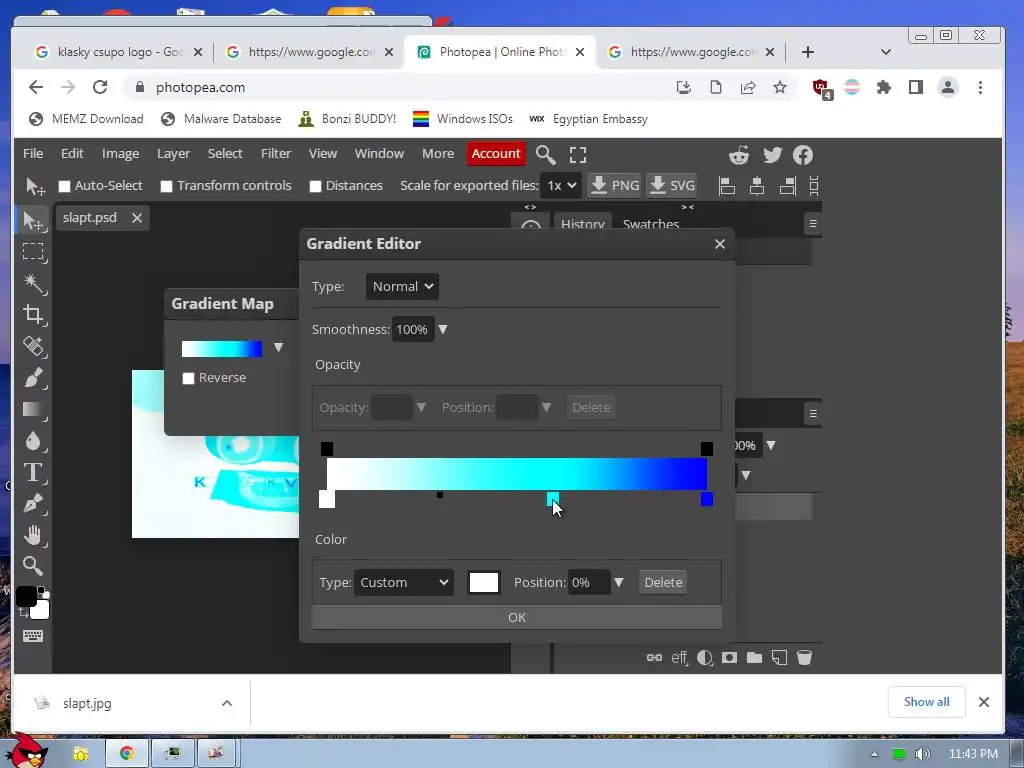
Task: Export as PNG button
Action: 615,185
